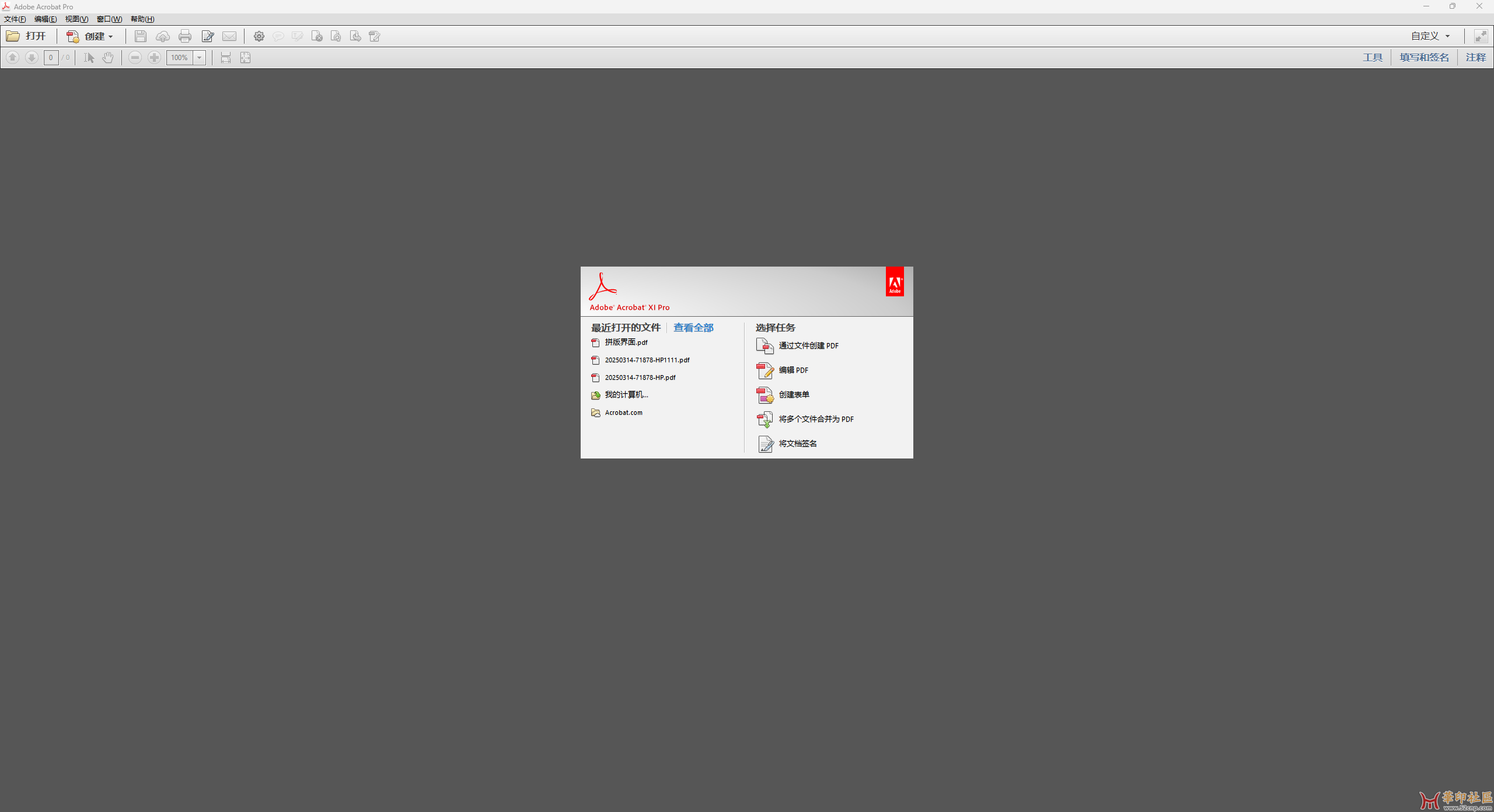Image resolution: width=1494 pixels, height=812 pixels.
Task: Open the 文件(F) menu
Action: 15,19
